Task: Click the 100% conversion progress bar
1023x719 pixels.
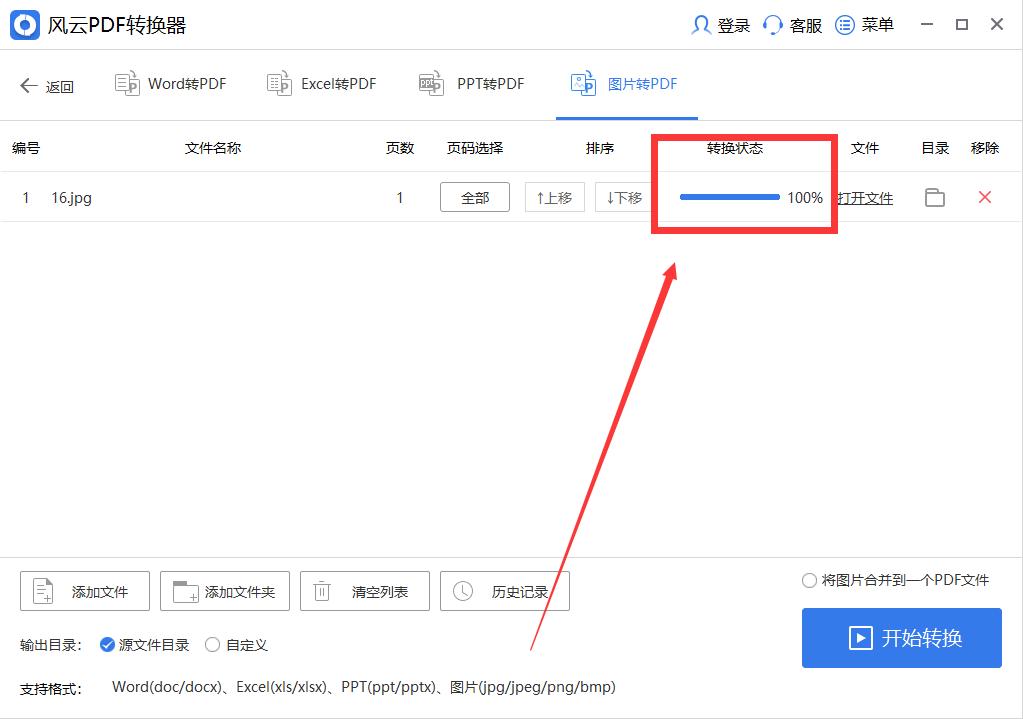Action: (x=729, y=197)
